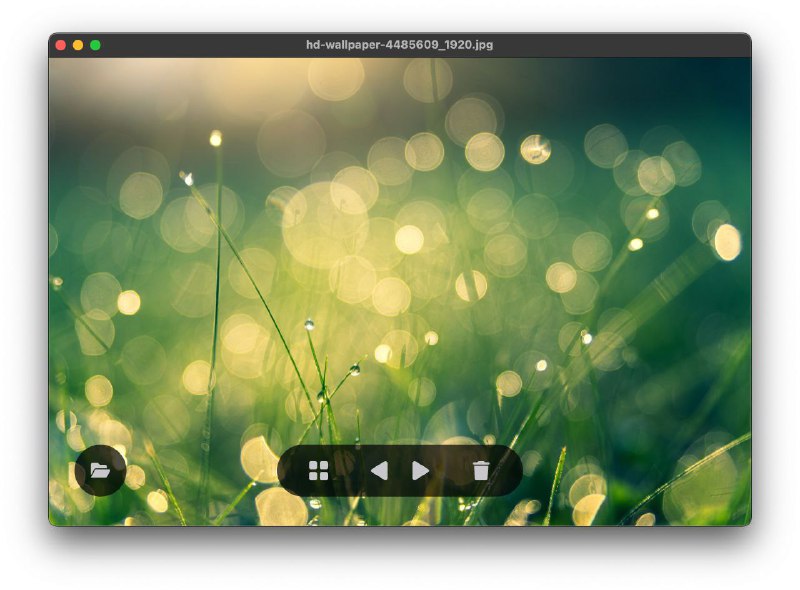This screenshot has width=800, height=590.
Task: Open a file with the folder icon
Action: [x=100, y=470]
